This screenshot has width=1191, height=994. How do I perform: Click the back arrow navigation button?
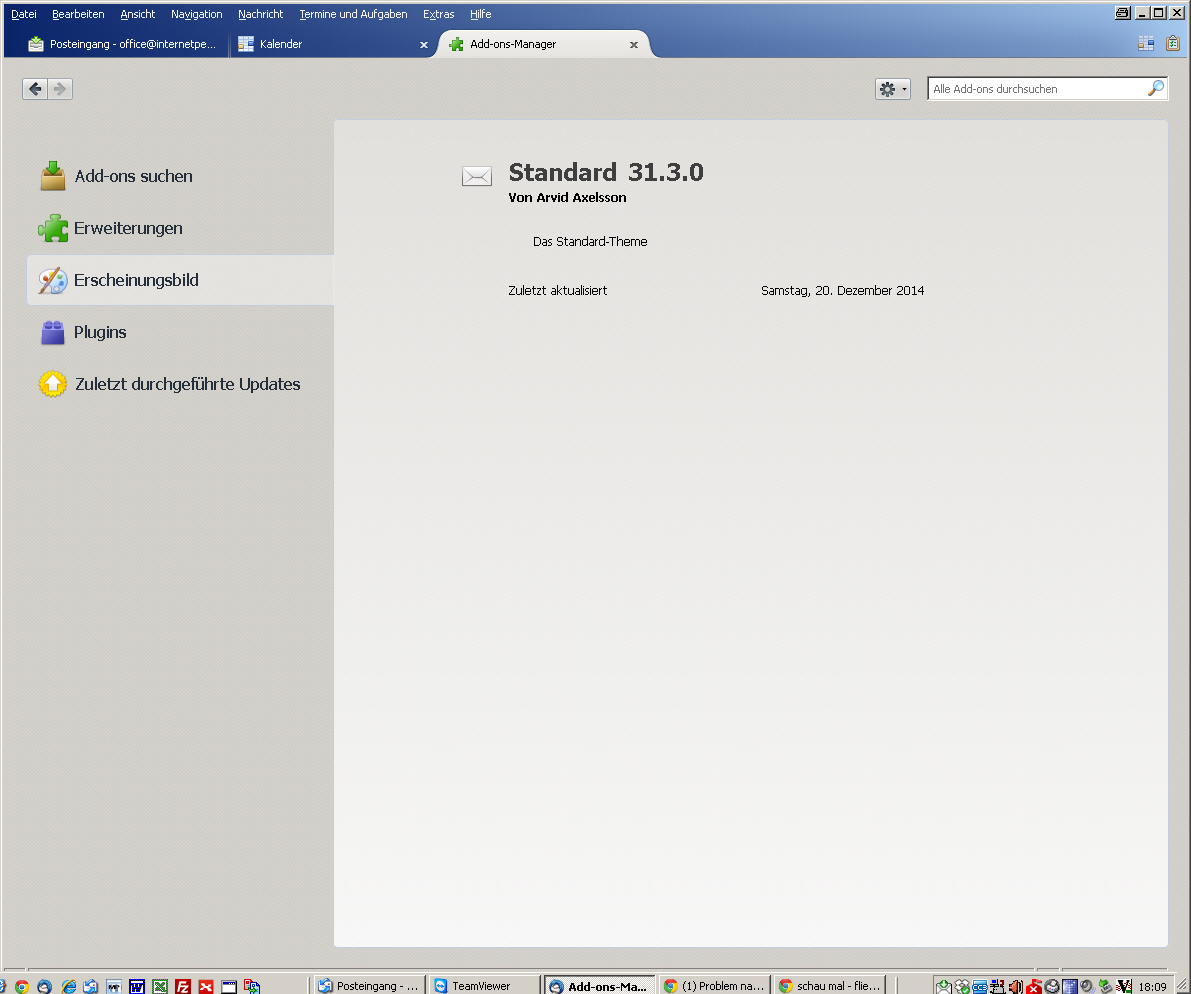point(35,89)
